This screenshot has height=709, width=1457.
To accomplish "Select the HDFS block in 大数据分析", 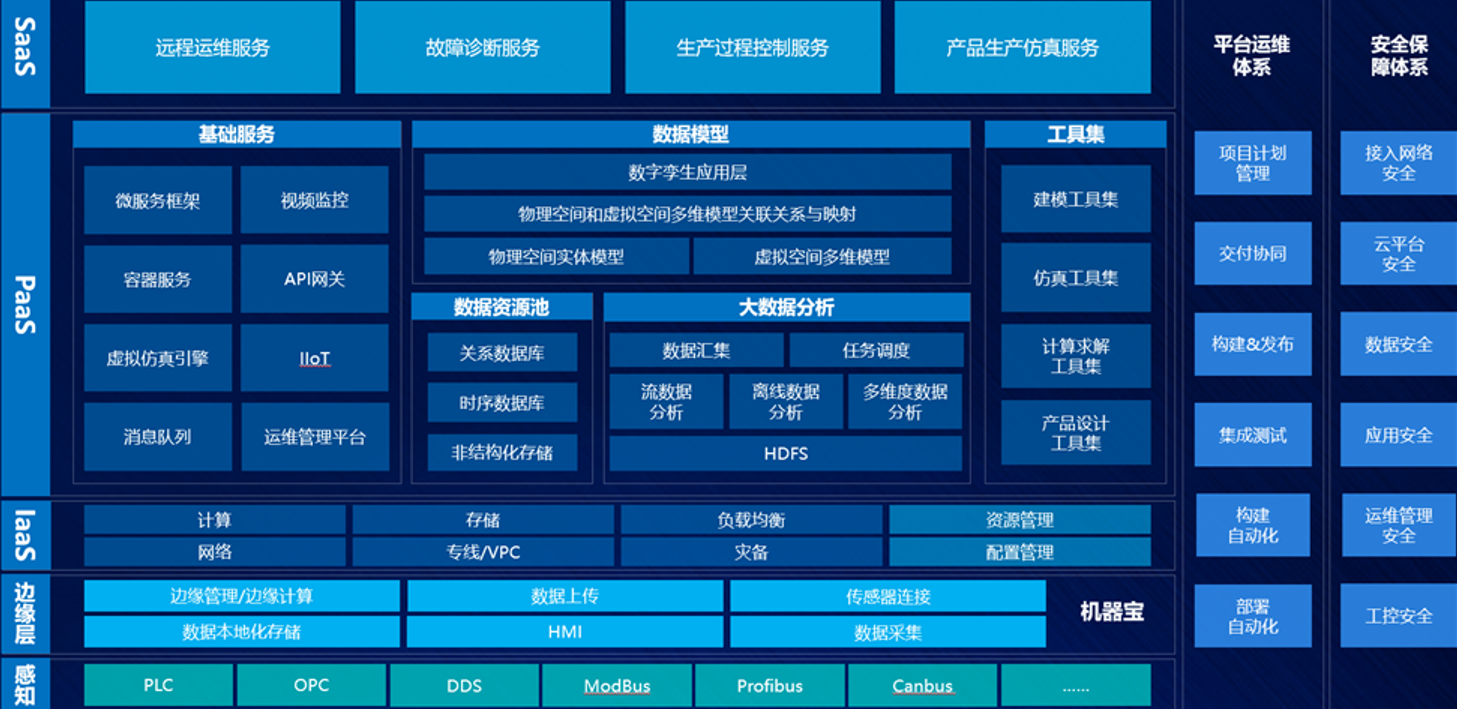I will click(785, 453).
